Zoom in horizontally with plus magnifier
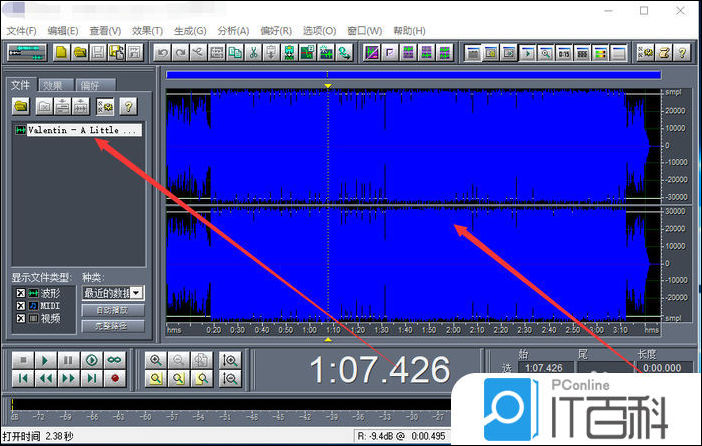Image resolution: width=702 pixels, height=446 pixels. tap(156, 360)
